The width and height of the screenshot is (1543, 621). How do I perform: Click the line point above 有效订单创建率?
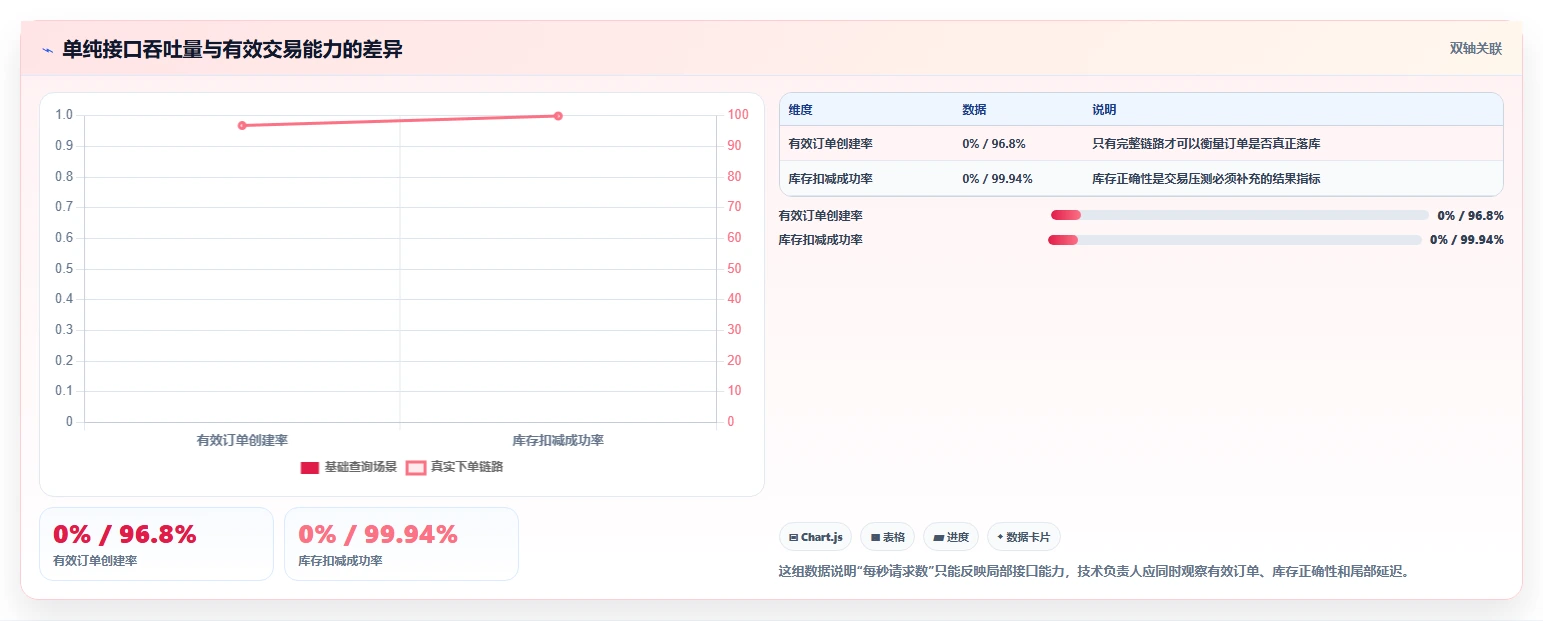point(242,125)
